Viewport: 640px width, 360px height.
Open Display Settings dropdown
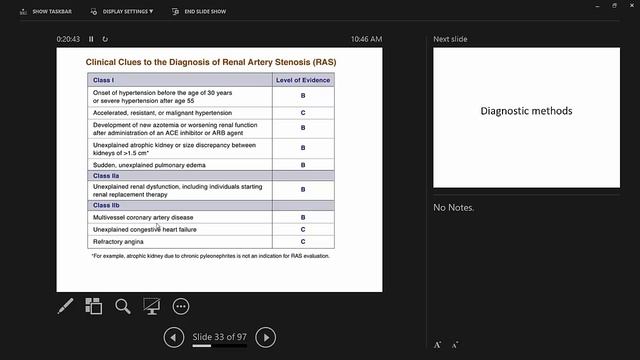click(122, 11)
